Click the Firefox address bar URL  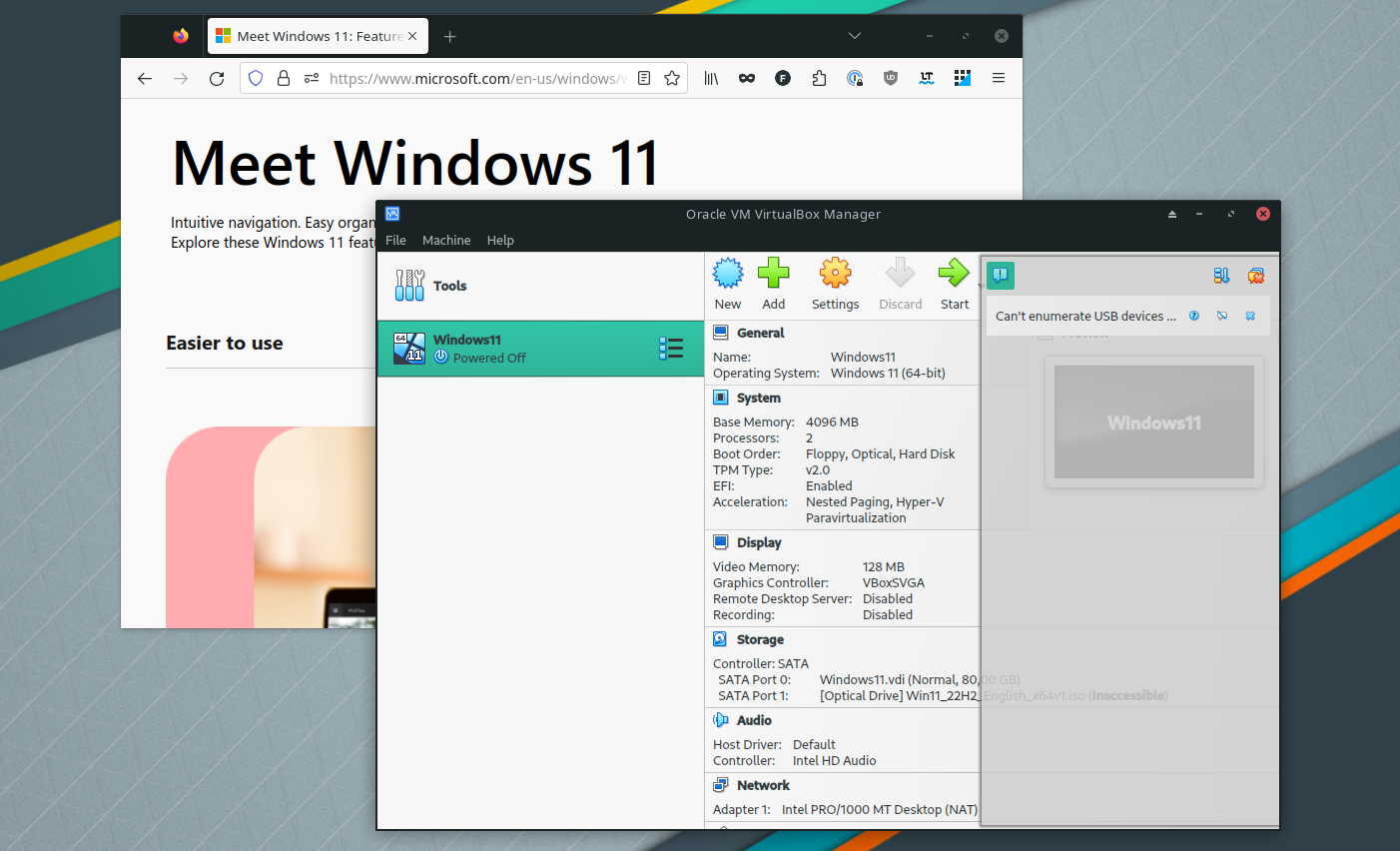coord(477,78)
